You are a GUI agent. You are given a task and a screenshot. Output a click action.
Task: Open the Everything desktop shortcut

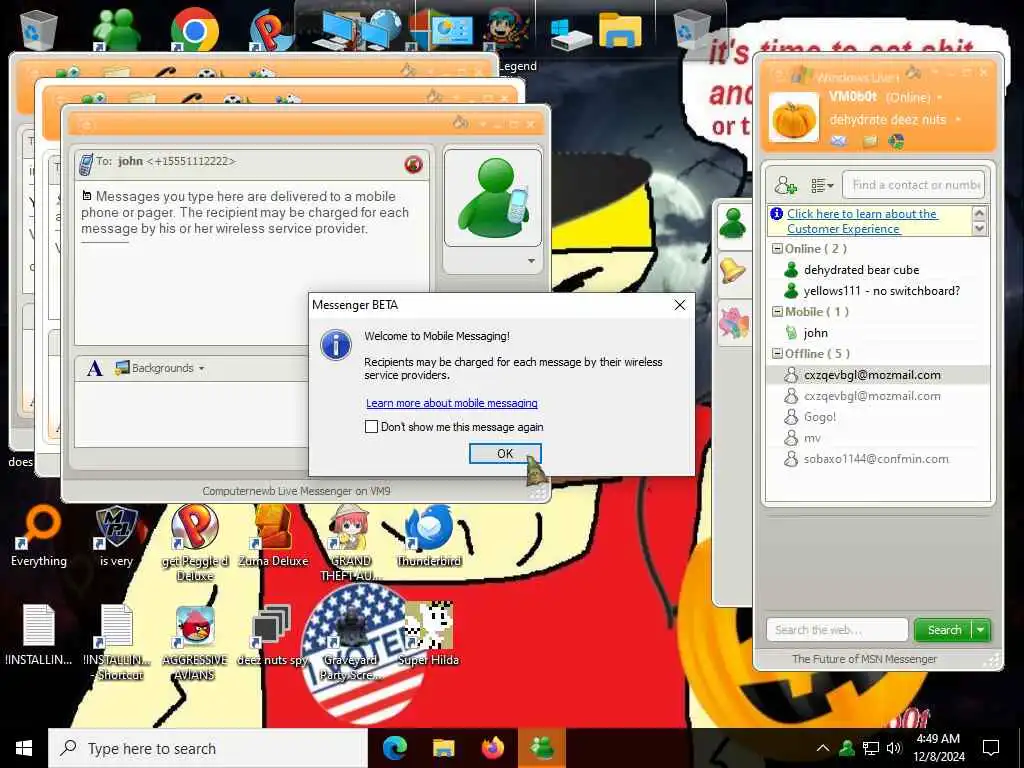click(39, 537)
